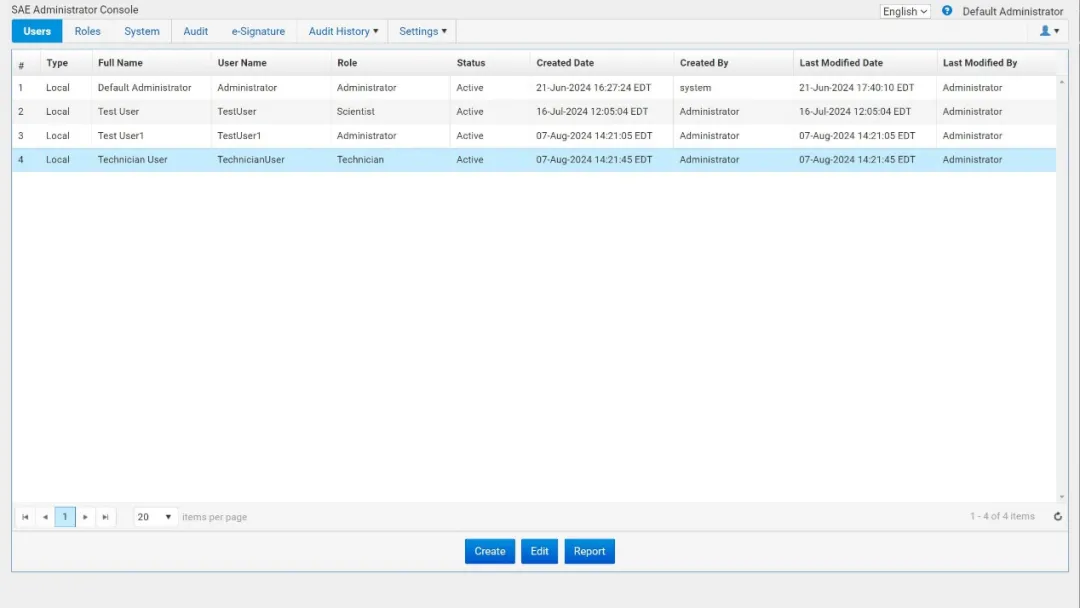The image size is (1080, 608).
Task: Change the items per page dropdown
Action: [x=156, y=517]
